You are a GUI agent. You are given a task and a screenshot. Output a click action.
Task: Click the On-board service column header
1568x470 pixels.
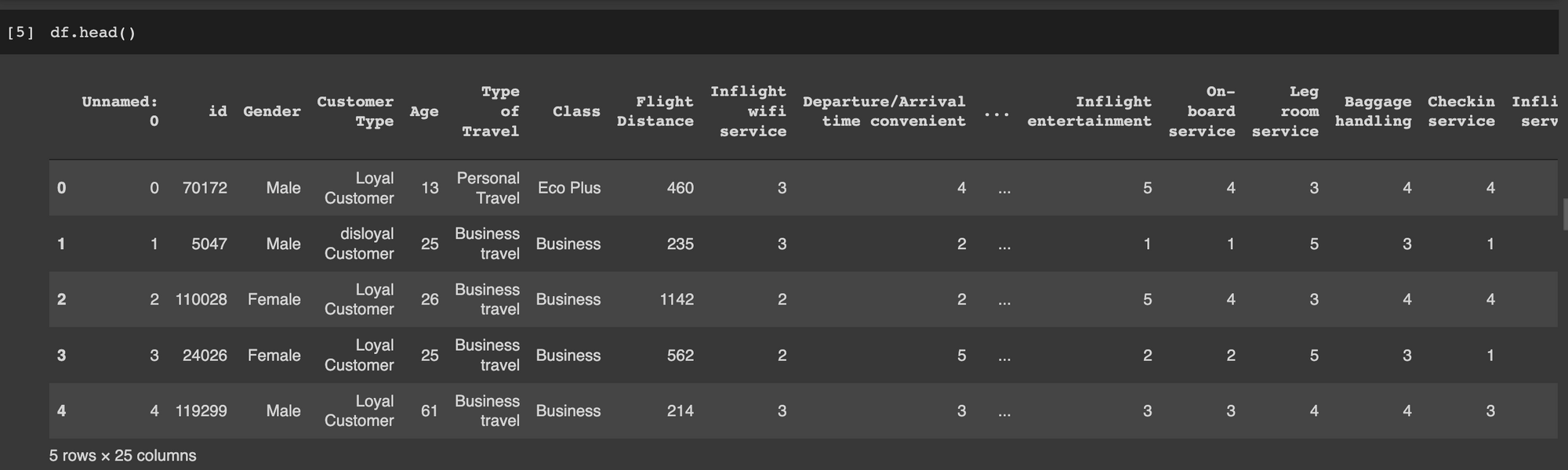pos(1202,111)
